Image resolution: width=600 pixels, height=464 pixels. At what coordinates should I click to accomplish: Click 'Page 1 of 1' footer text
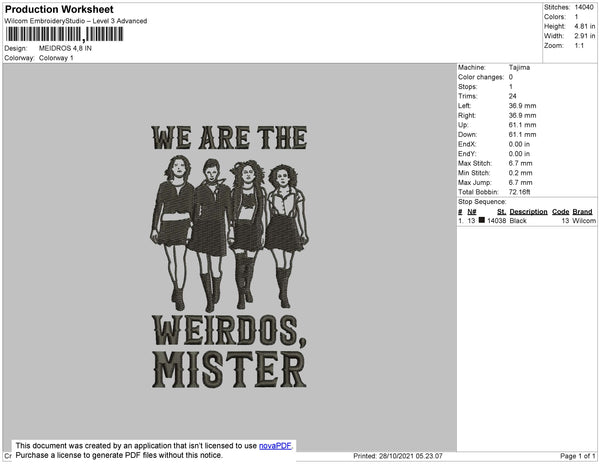577,456
